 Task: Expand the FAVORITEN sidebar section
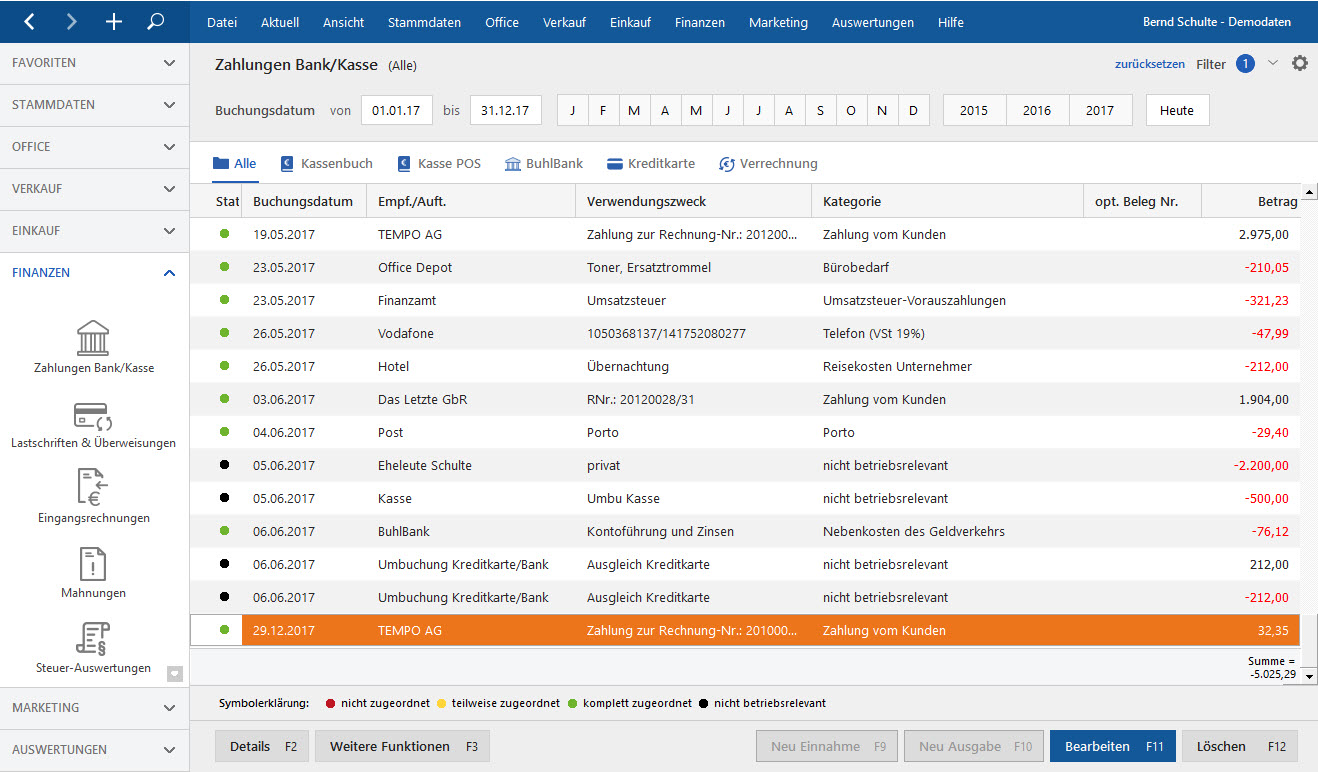point(94,63)
